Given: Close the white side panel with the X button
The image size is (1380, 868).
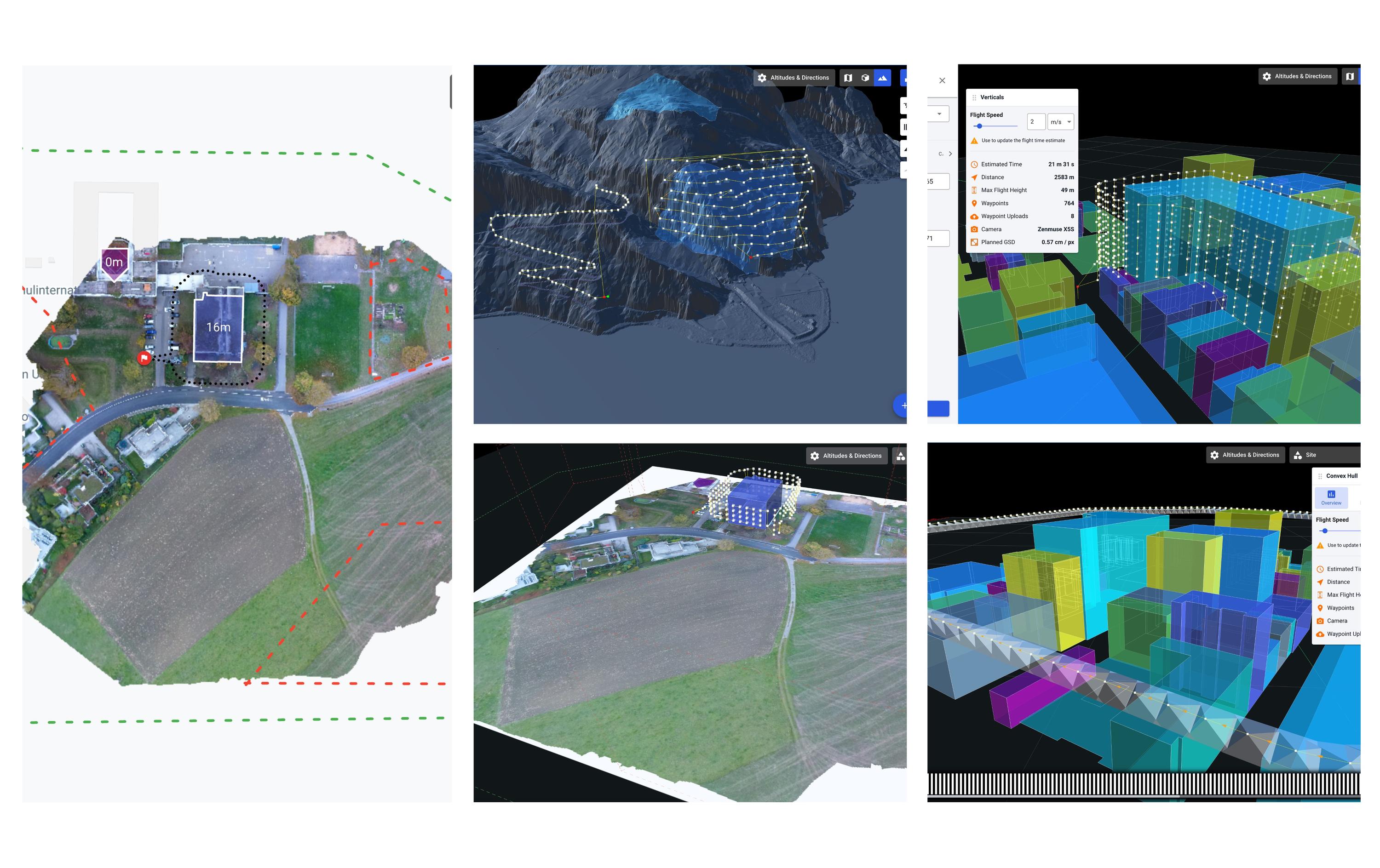Looking at the screenshot, I should pos(943,81).
